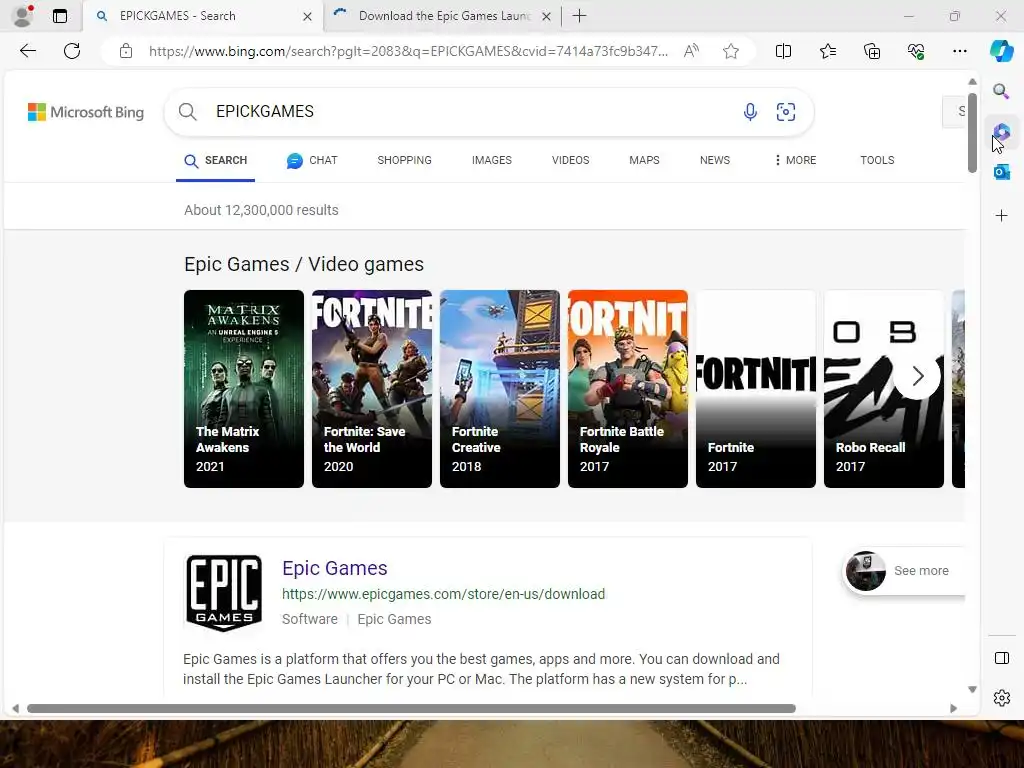Open Edge Settings and more menu
Viewport: 1024px width, 768px height.
pyautogui.click(x=959, y=51)
